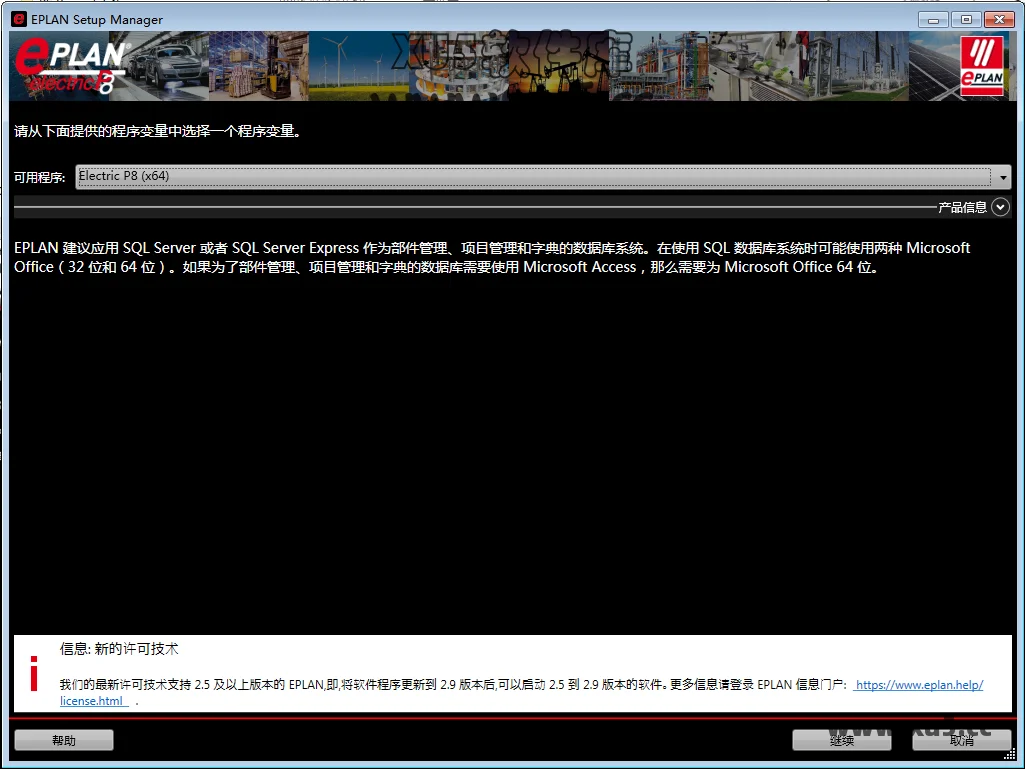This screenshot has height=769, width=1025.
Task: Cancel setup with the 取消 button
Action: pos(961,740)
